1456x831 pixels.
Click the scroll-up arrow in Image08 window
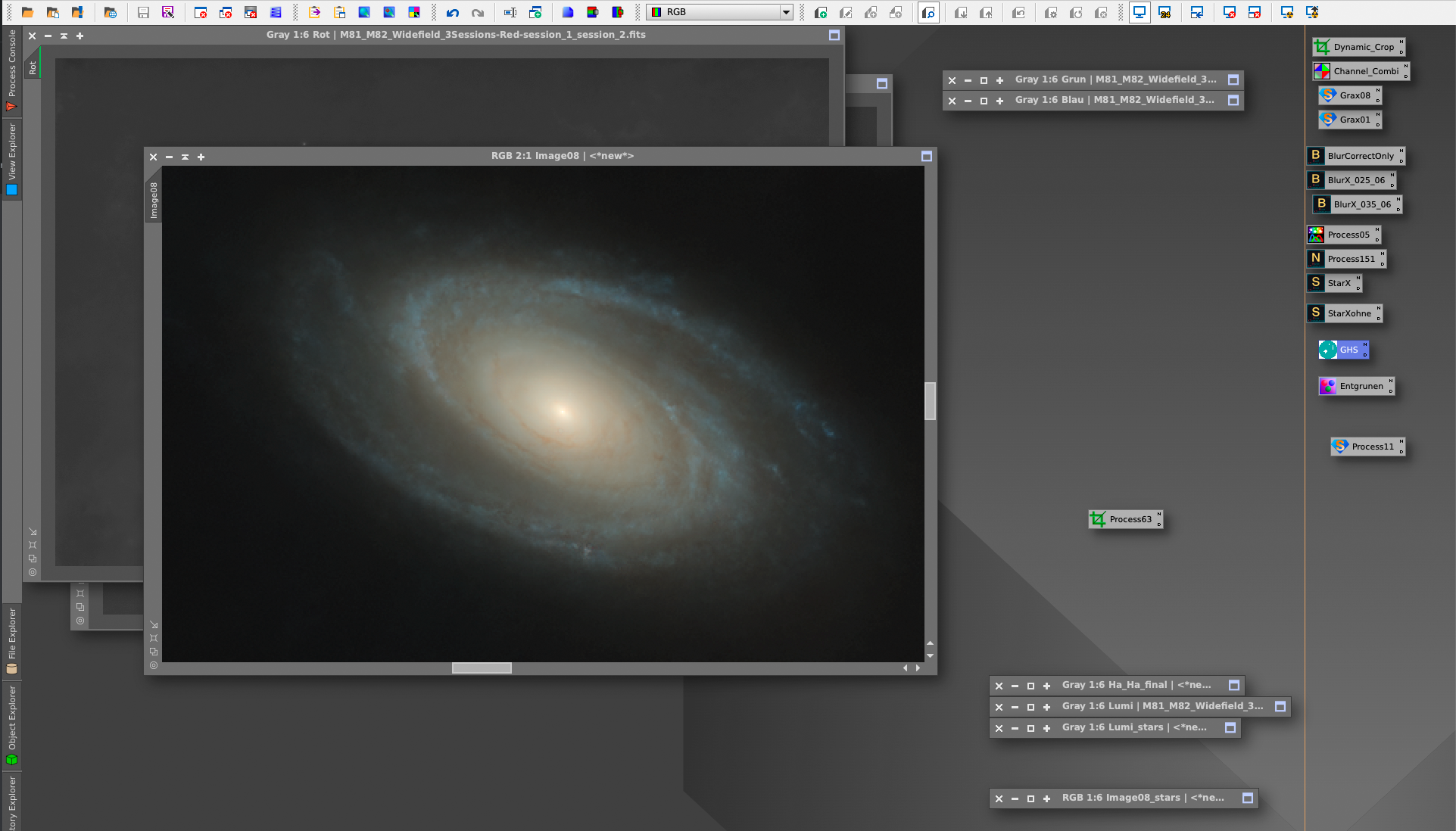[x=930, y=643]
